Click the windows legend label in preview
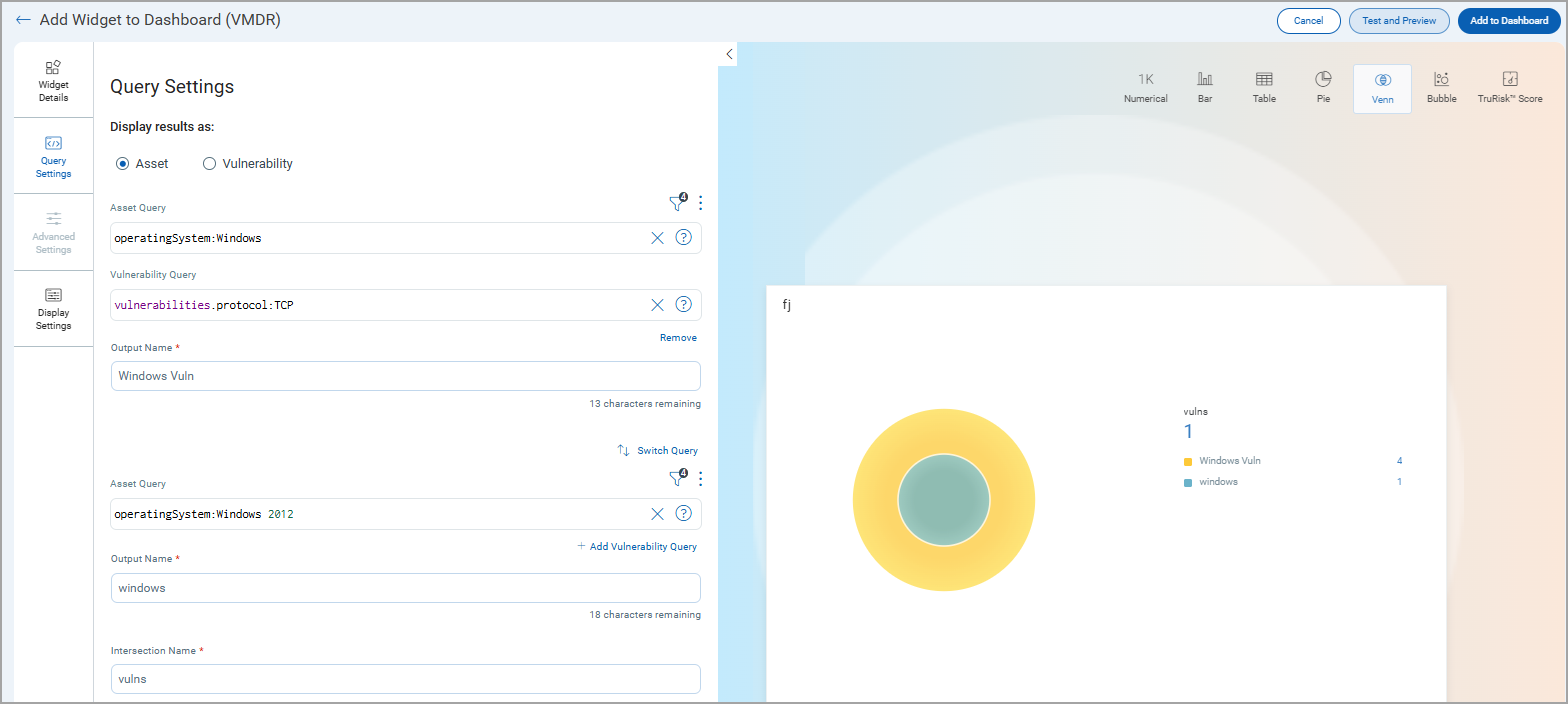The width and height of the screenshot is (1568, 704). (x=1219, y=482)
